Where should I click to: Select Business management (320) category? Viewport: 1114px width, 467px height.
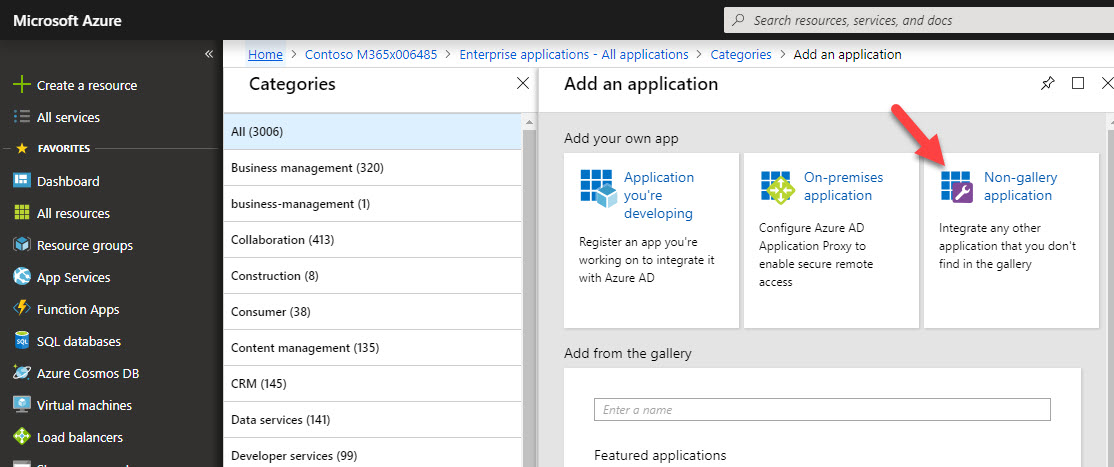tap(373, 168)
